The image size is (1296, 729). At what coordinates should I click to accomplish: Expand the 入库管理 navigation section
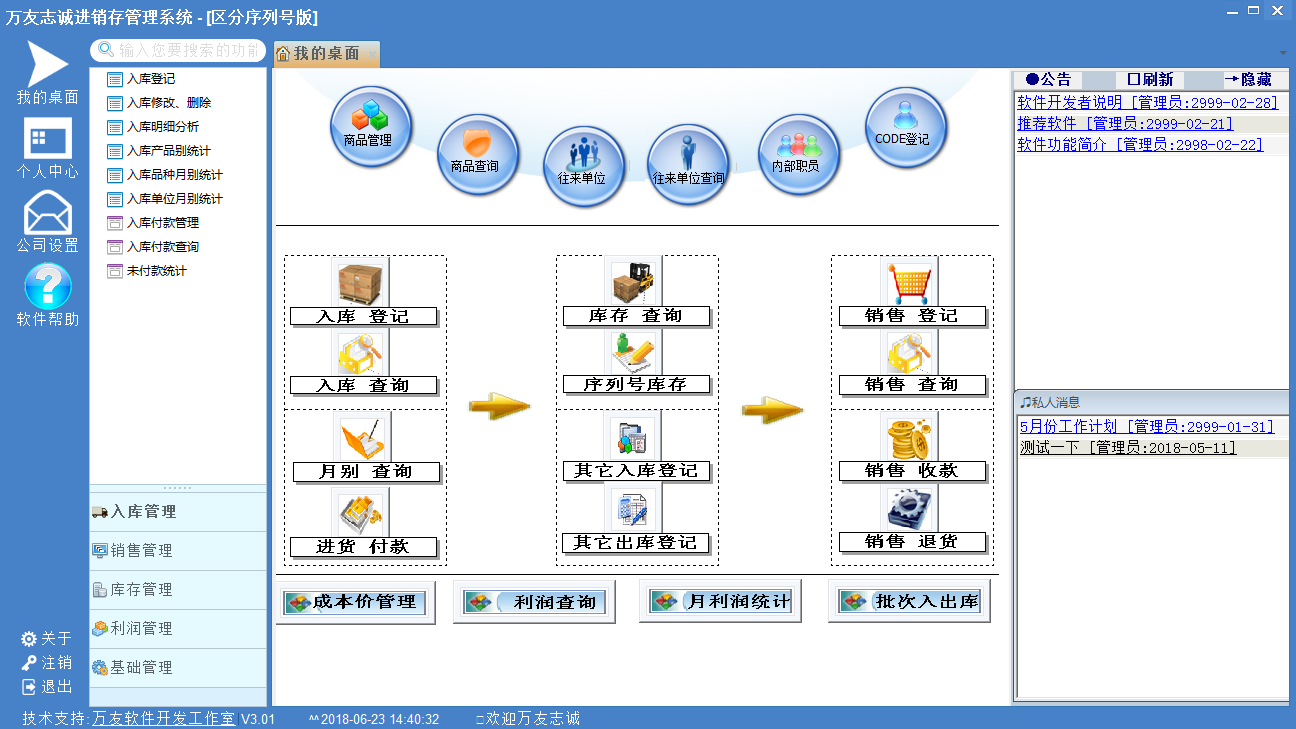(x=178, y=512)
